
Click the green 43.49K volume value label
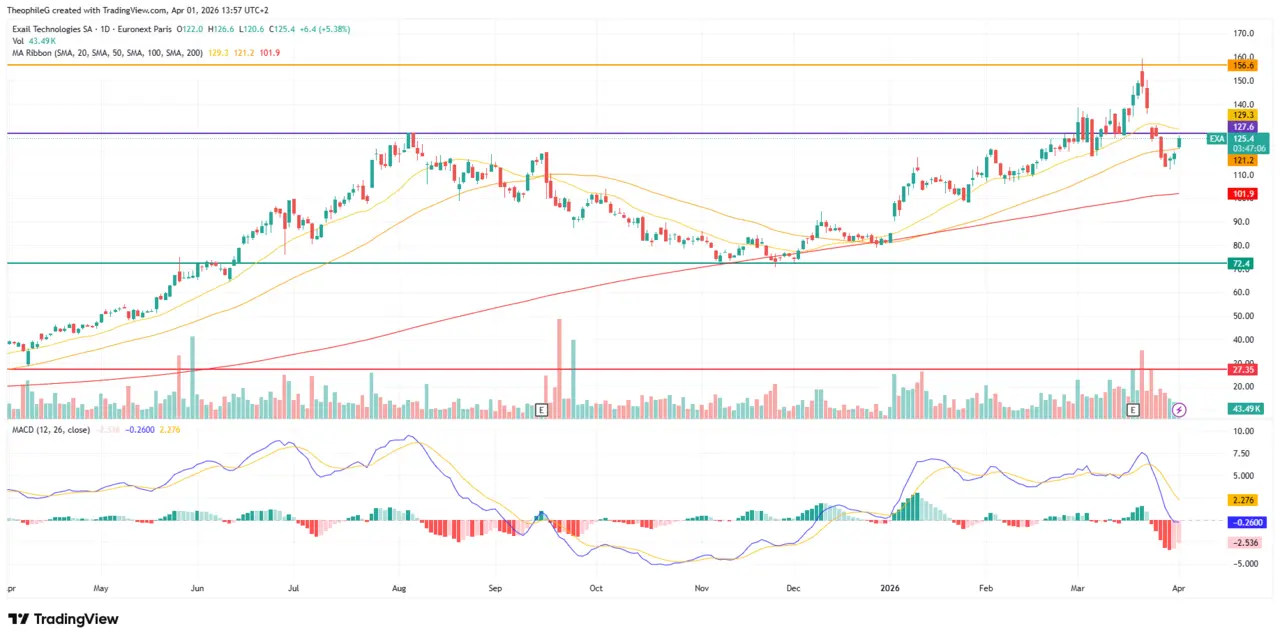coord(1244,409)
